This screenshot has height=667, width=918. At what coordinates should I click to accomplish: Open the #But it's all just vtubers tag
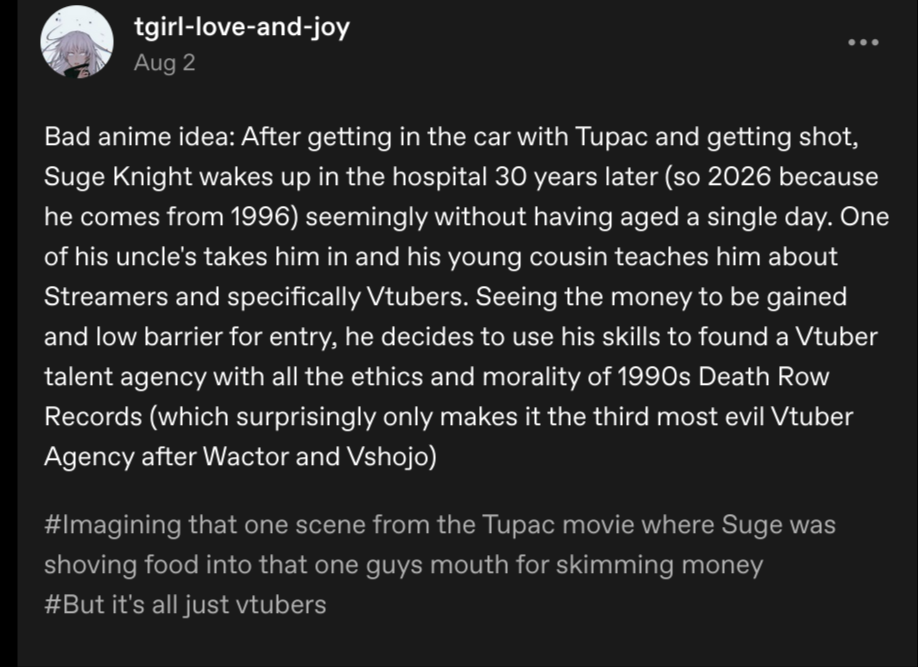pyautogui.click(x=184, y=604)
